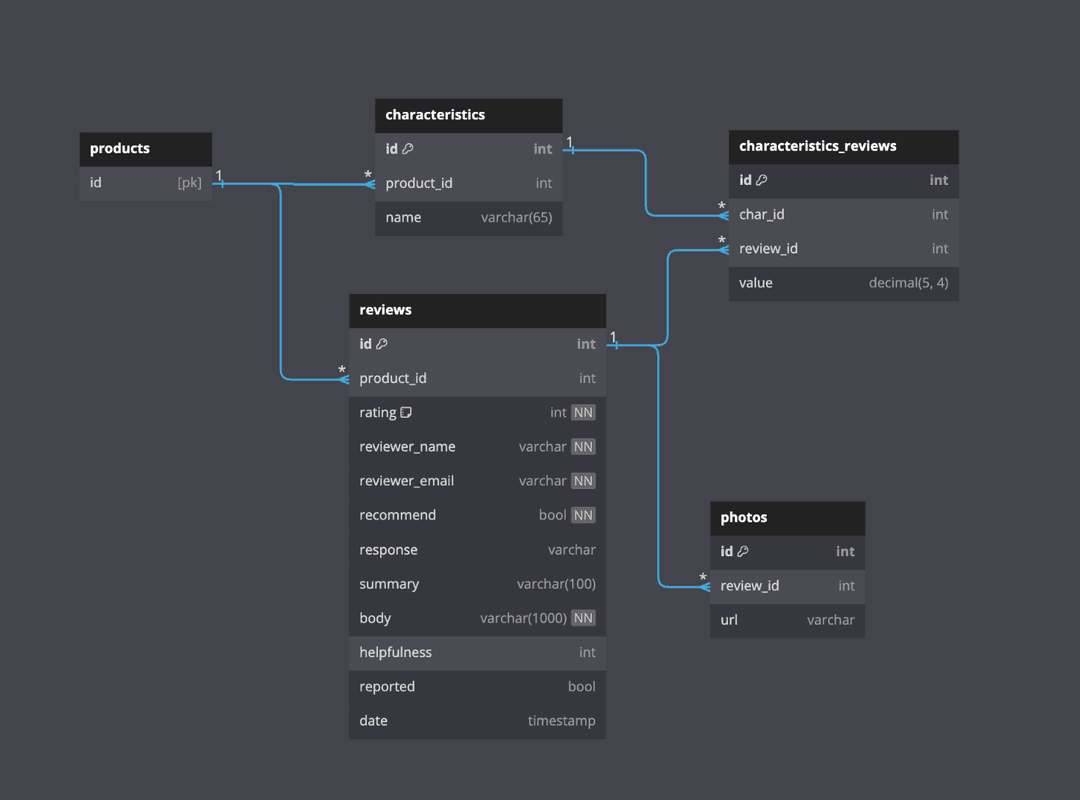Viewport: 1080px width, 800px height.
Task: Select the asterisk marker near characteristics product_id
Action: pos(366,175)
